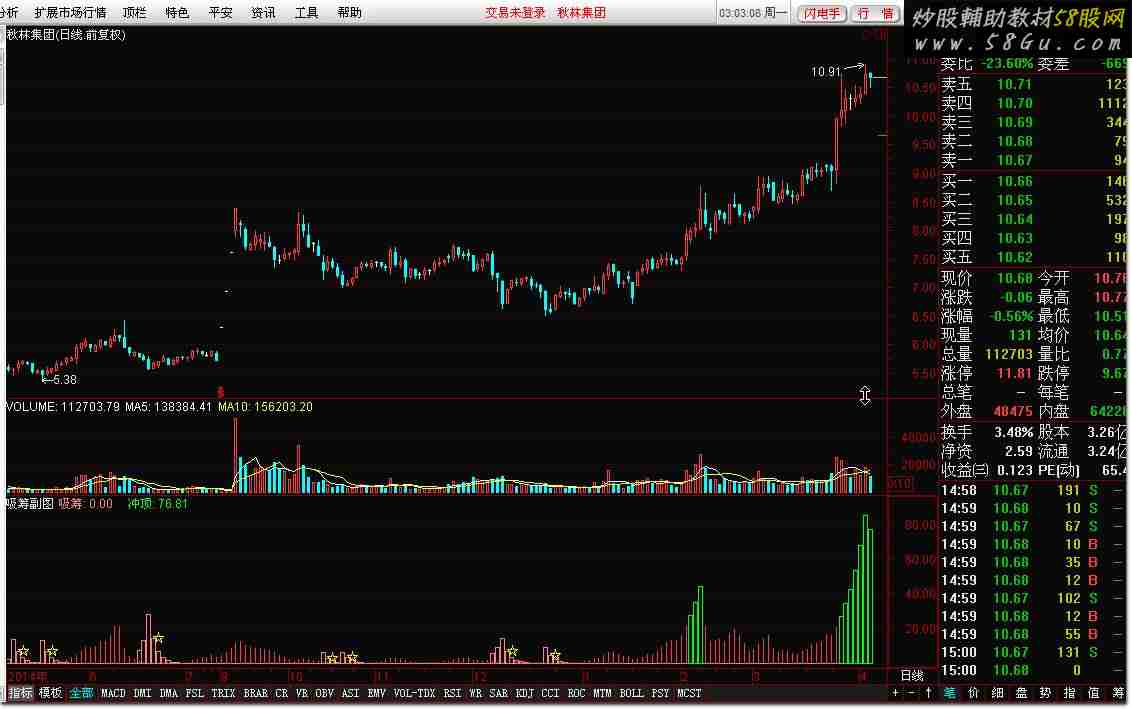The image size is (1132, 709).
Task: Select the 细 side panel tab
Action: pos(998,693)
